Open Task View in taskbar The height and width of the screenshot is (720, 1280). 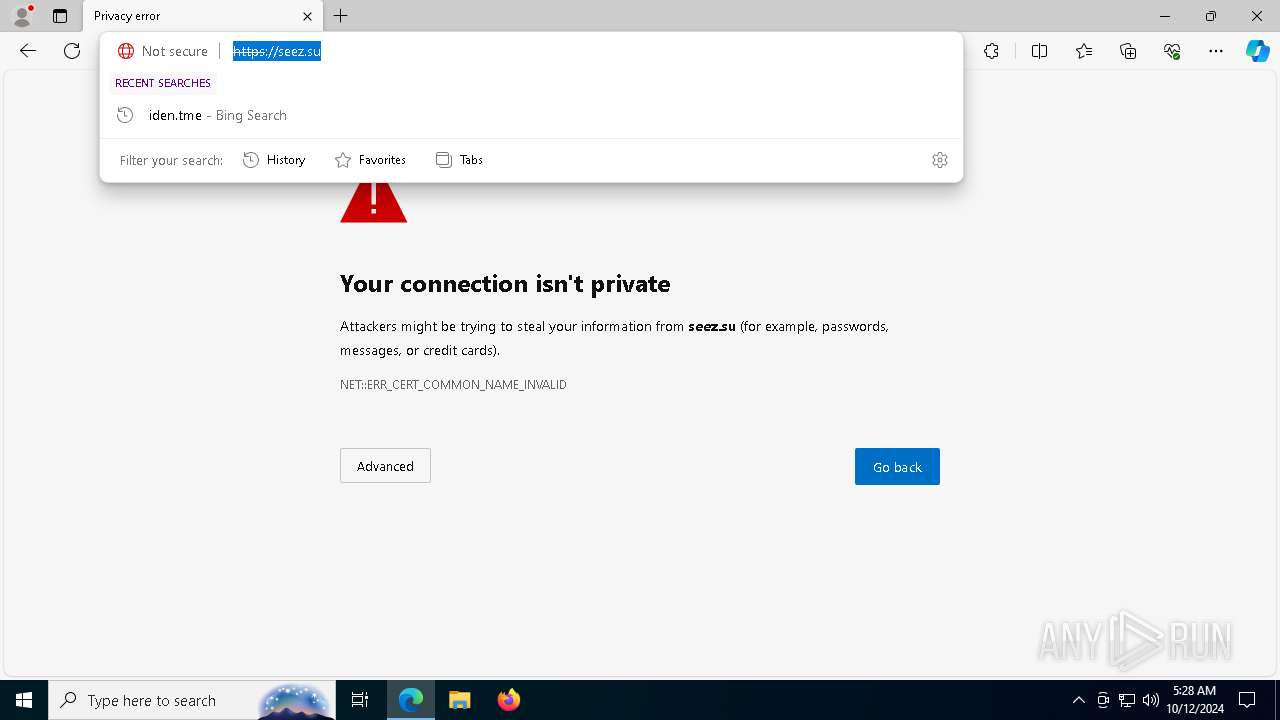[360, 700]
